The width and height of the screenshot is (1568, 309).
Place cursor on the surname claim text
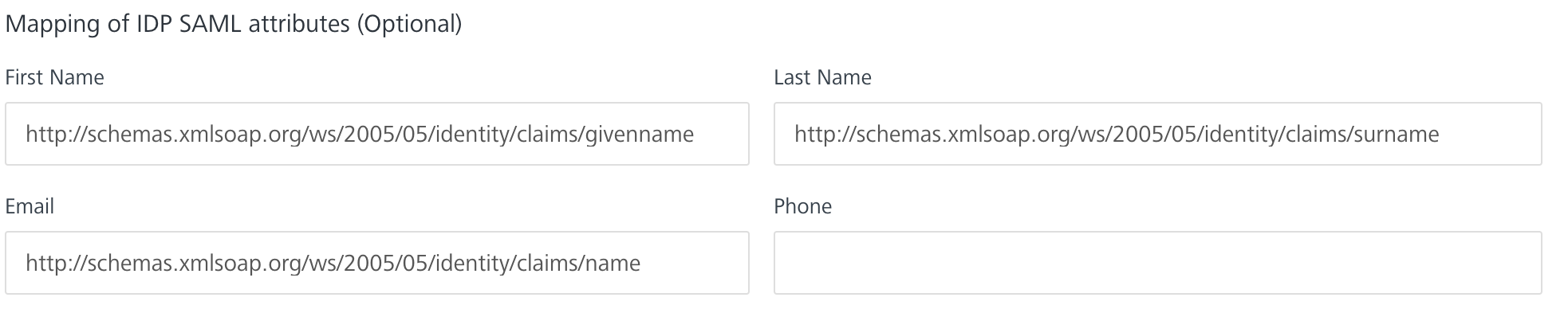(1397, 134)
